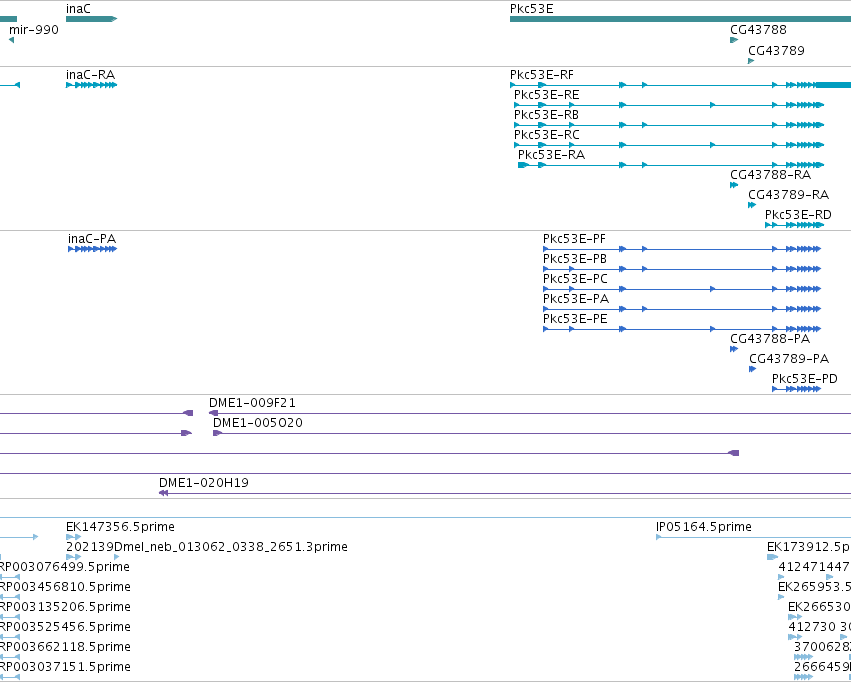Click the DME1-005O20 clone label

coord(258,423)
